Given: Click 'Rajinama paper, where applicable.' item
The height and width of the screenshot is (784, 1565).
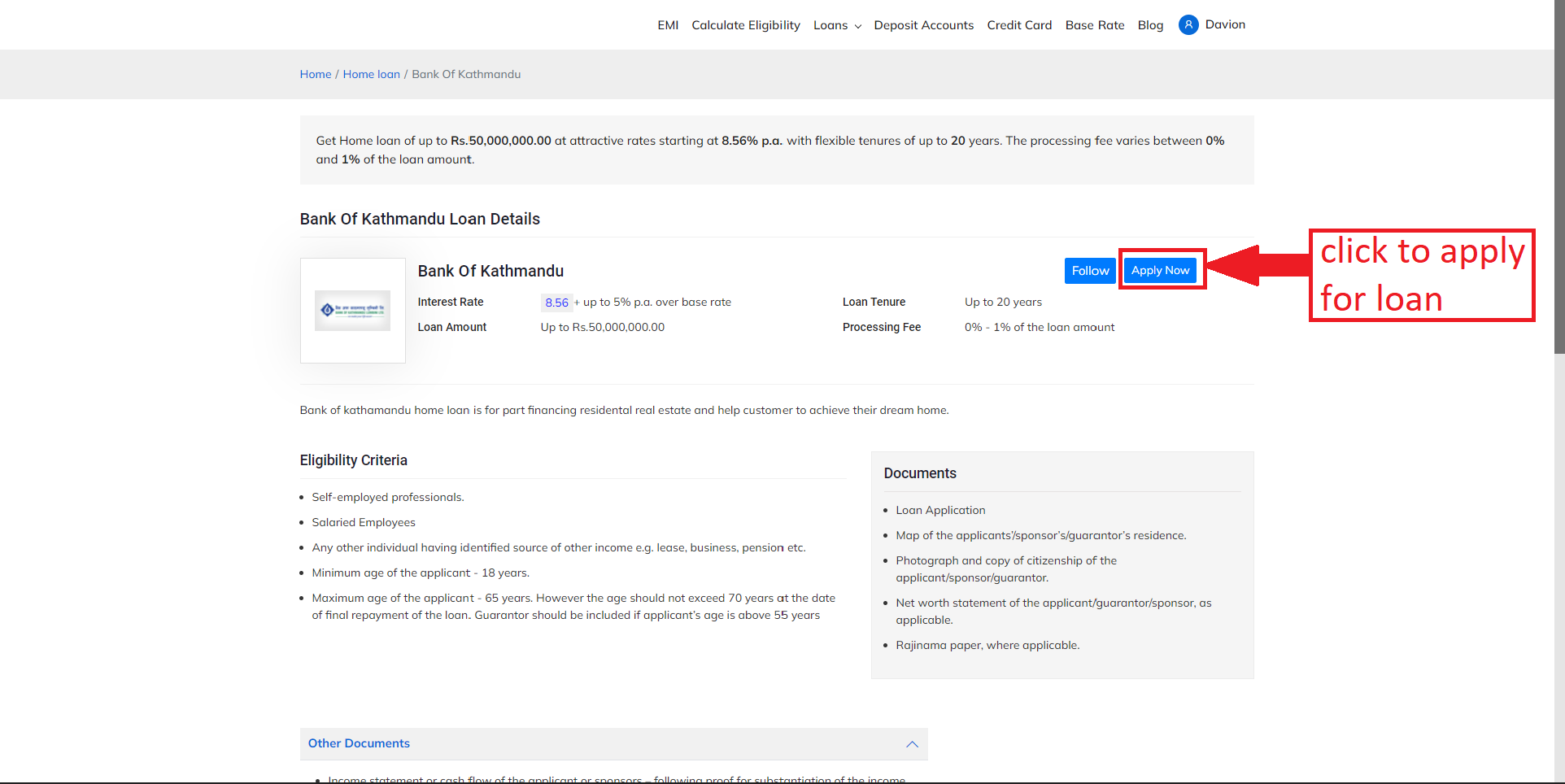Looking at the screenshot, I should click(987, 645).
